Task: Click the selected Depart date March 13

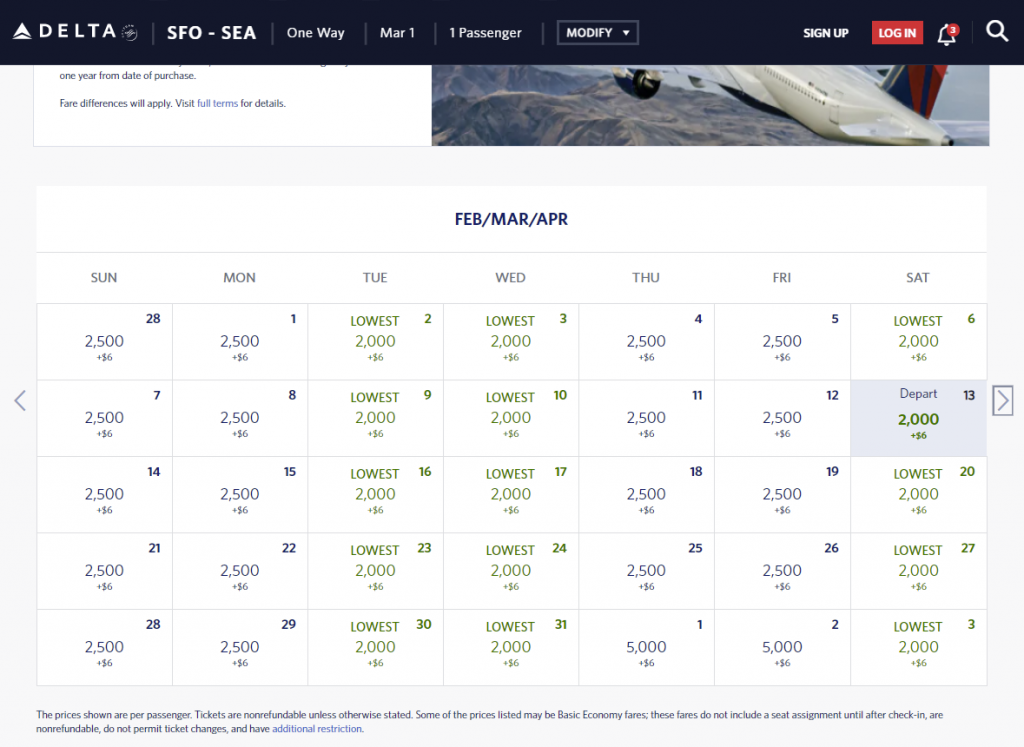Action: [917, 418]
